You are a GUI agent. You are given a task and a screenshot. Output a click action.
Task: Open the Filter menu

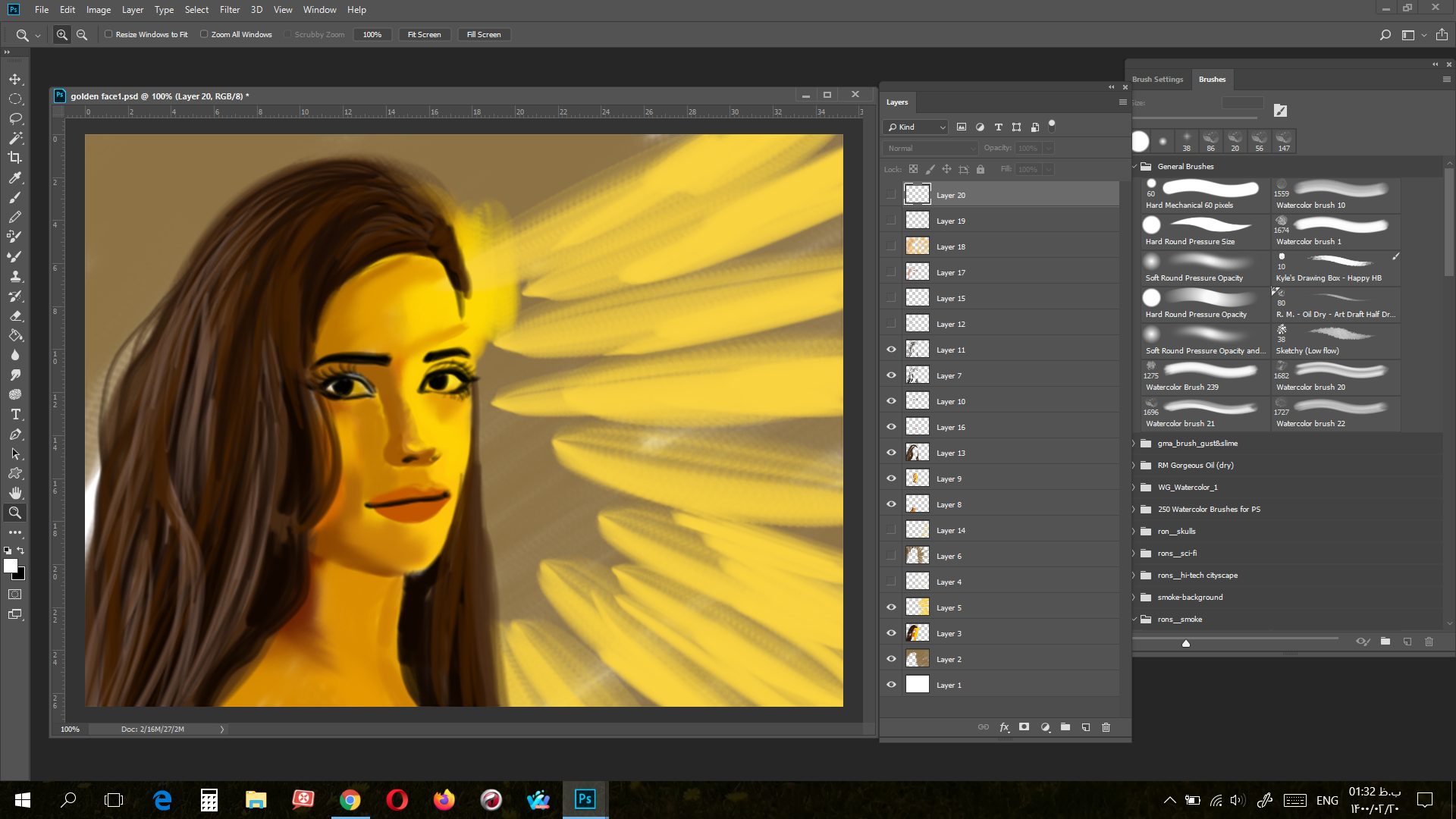pos(230,10)
